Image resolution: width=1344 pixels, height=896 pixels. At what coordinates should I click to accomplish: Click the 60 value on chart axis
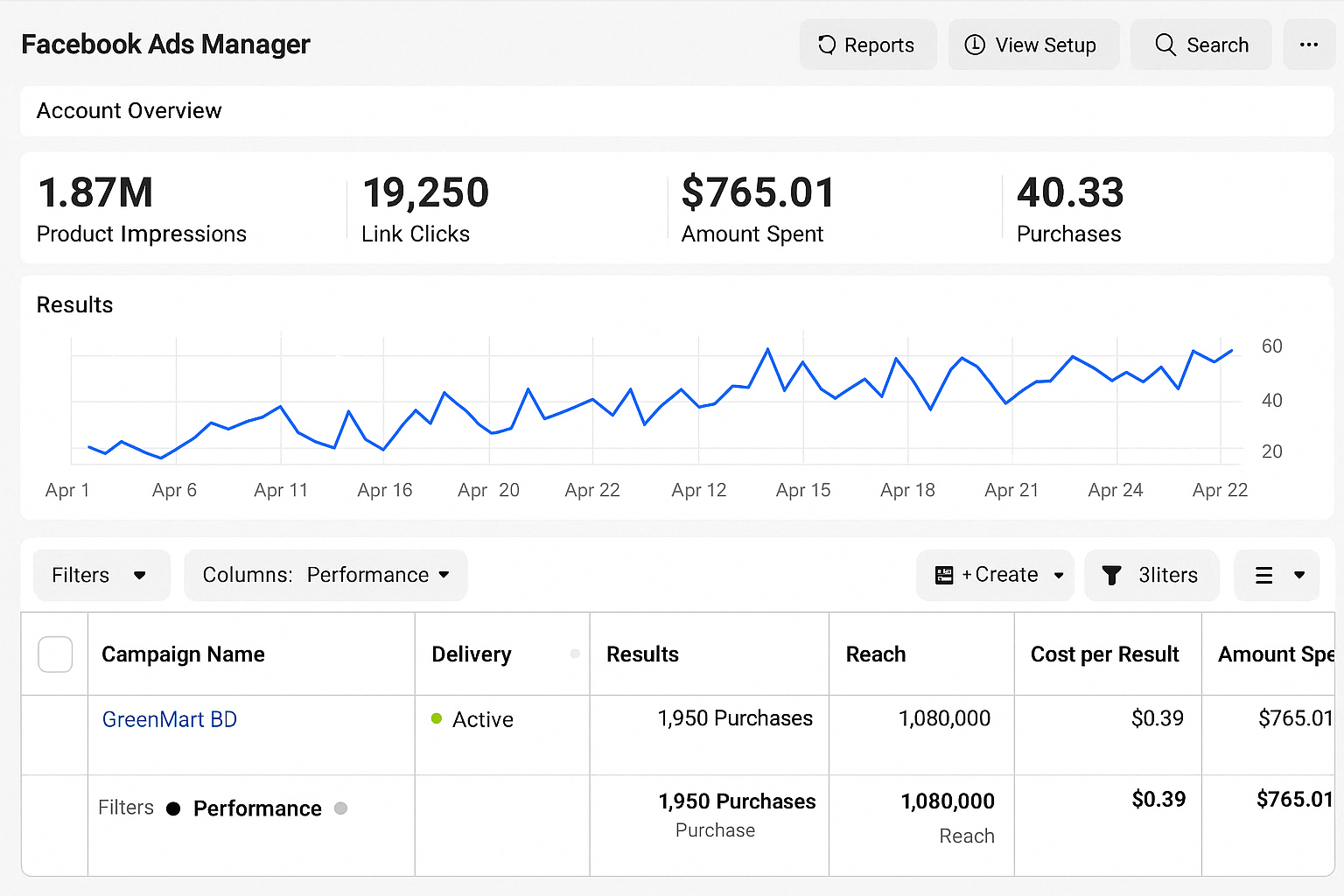pos(1272,346)
